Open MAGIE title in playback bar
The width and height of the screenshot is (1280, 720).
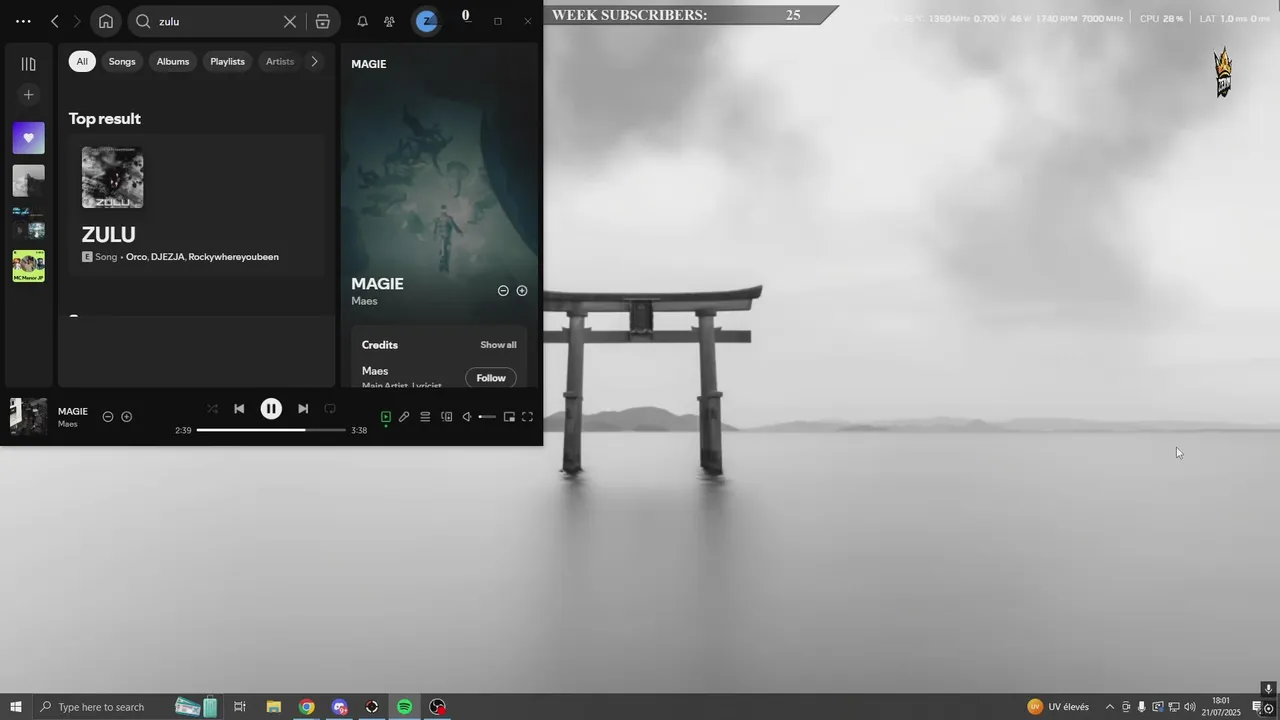pyautogui.click(x=73, y=411)
